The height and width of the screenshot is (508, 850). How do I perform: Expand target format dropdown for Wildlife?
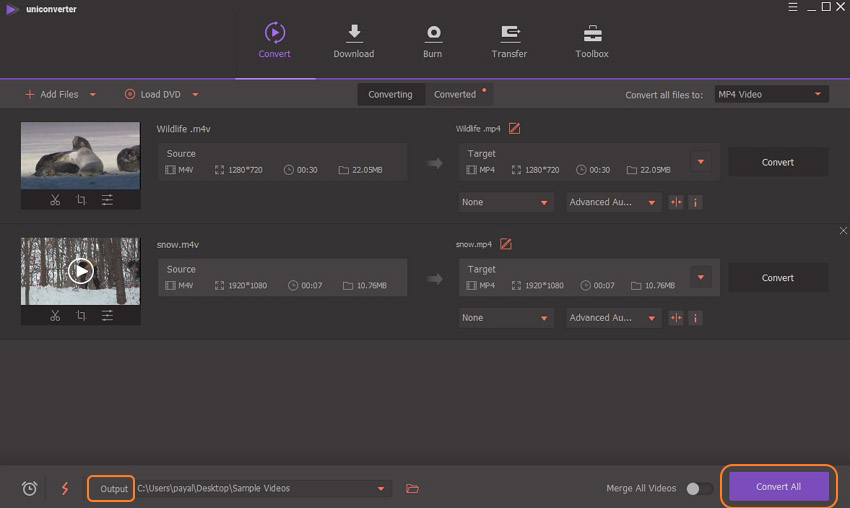700,162
